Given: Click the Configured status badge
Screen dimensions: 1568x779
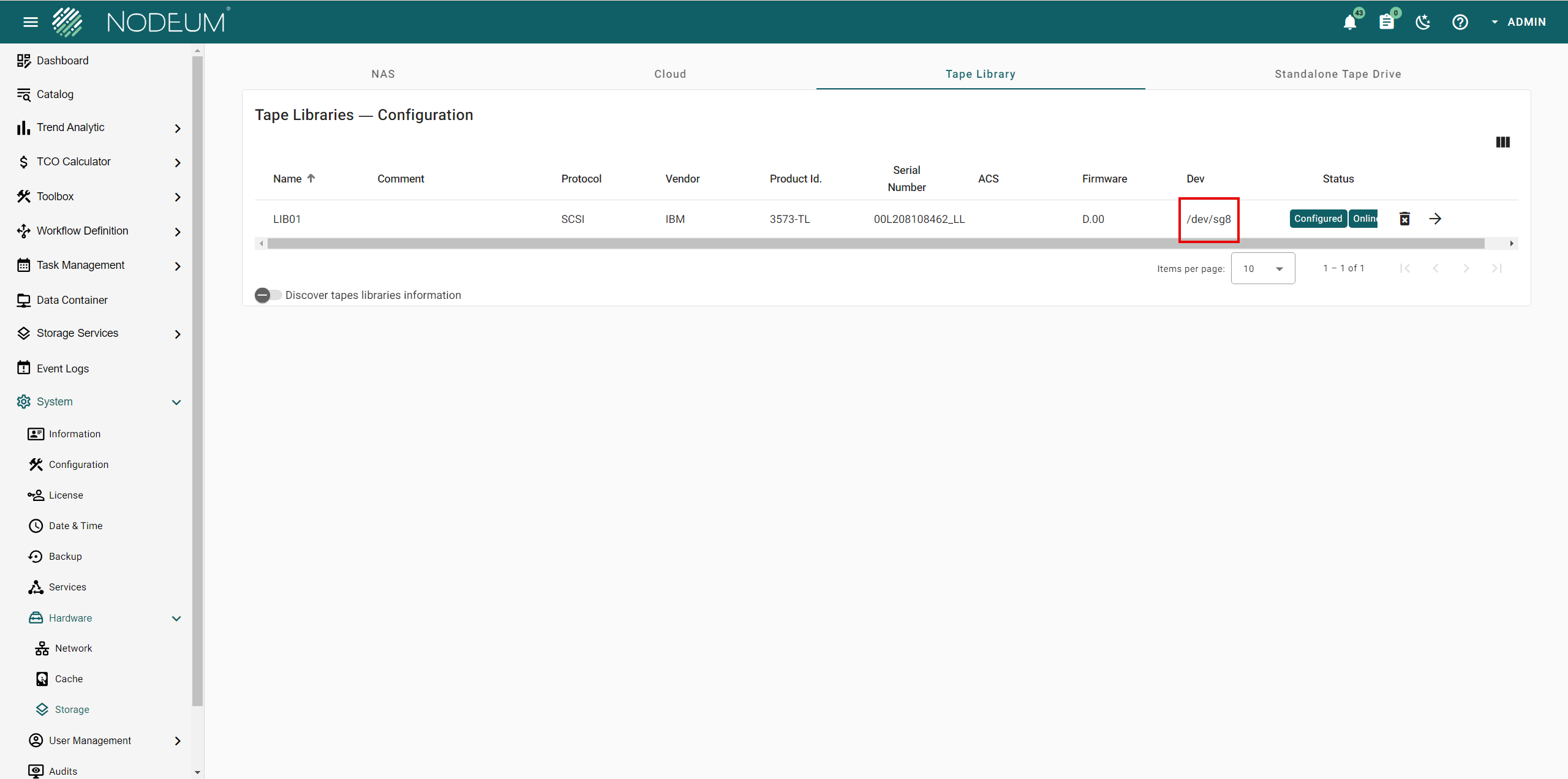Looking at the screenshot, I should coord(1317,219).
